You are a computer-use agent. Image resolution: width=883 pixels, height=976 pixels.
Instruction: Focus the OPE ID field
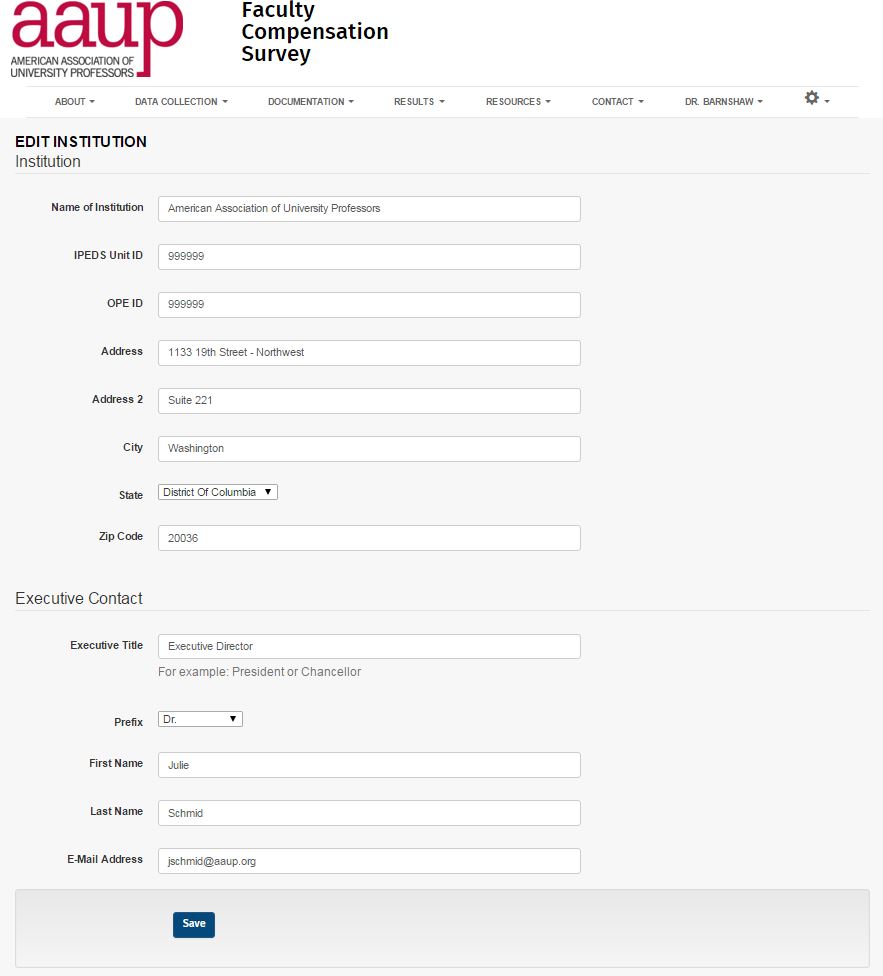[369, 304]
